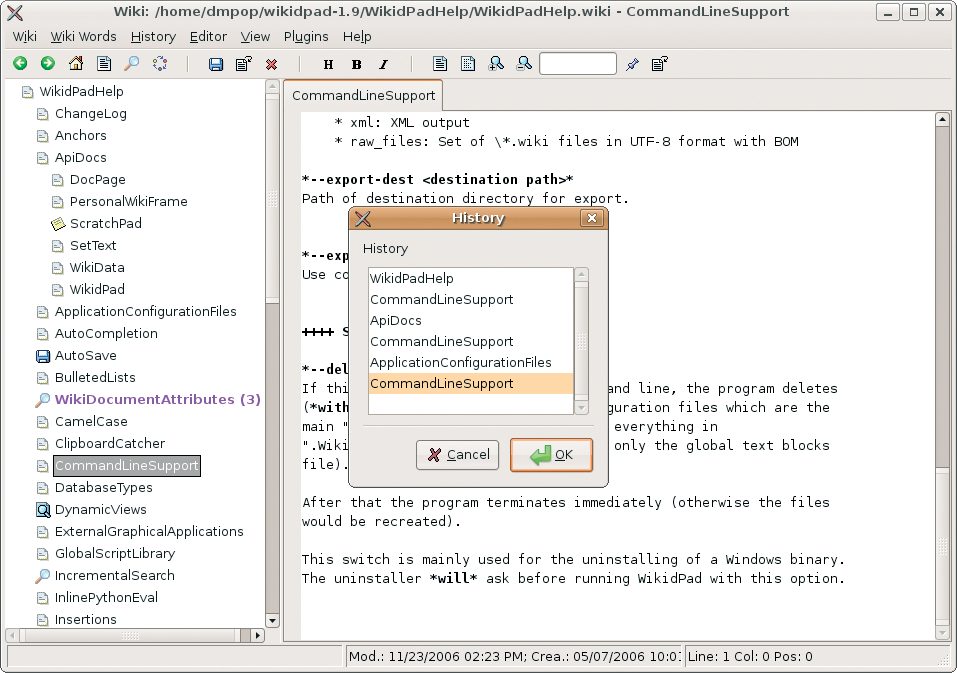This screenshot has height=673, width=957.
Task: Click the plain page icon after italic
Action: (439, 64)
